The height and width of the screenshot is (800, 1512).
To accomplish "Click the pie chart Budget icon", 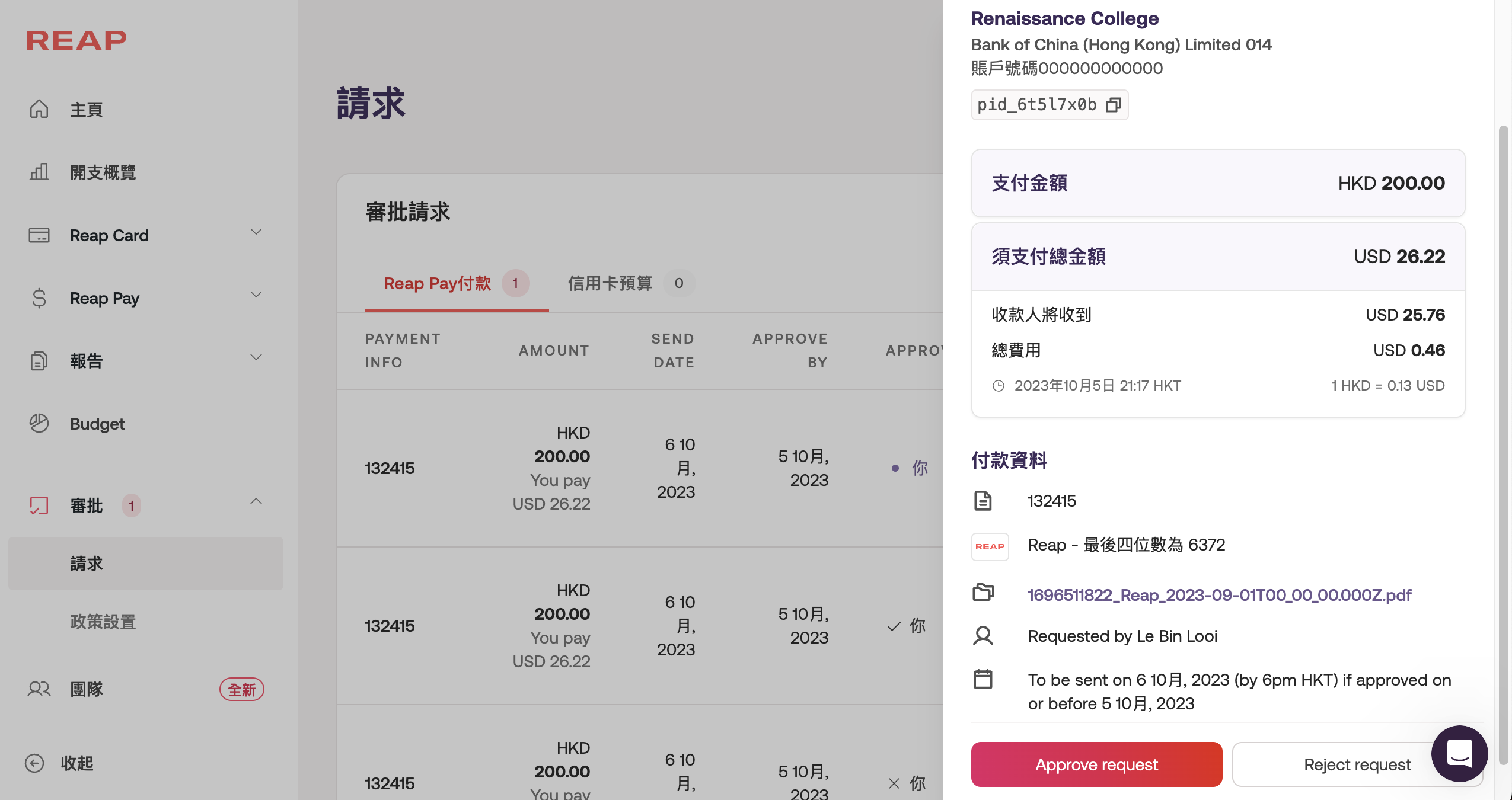I will tap(39, 423).
